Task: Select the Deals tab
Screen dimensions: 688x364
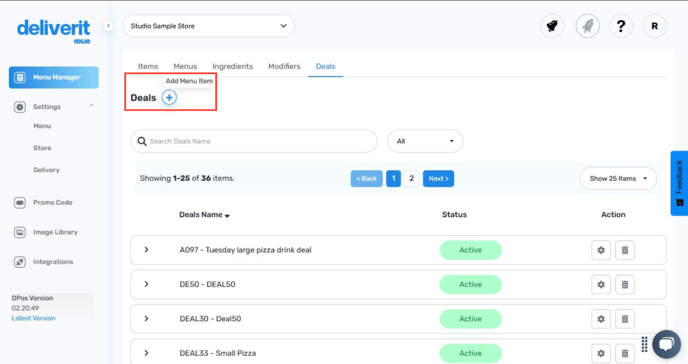Action: coord(326,66)
